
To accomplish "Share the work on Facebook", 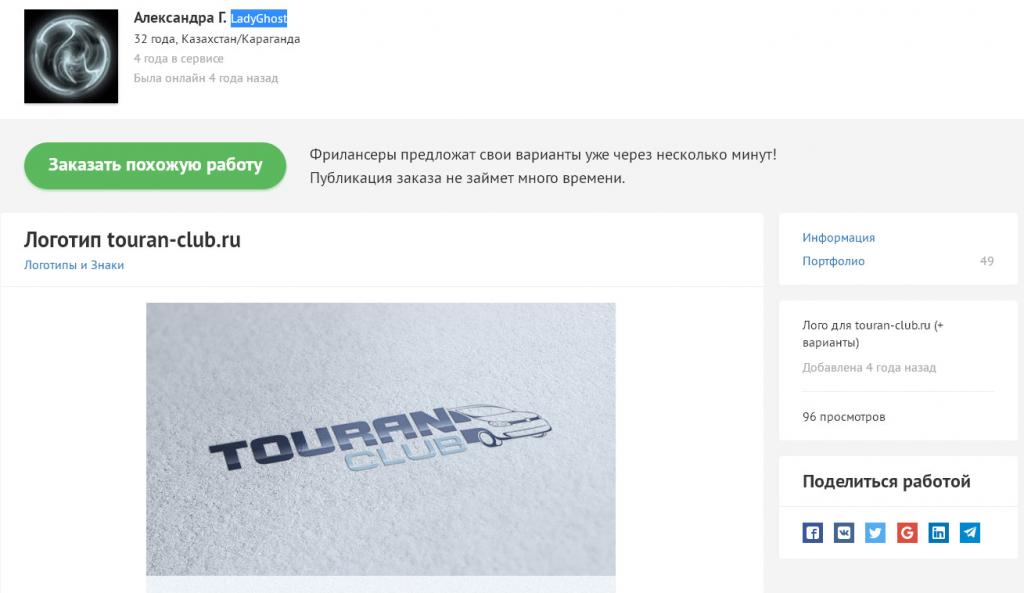I will (812, 532).
